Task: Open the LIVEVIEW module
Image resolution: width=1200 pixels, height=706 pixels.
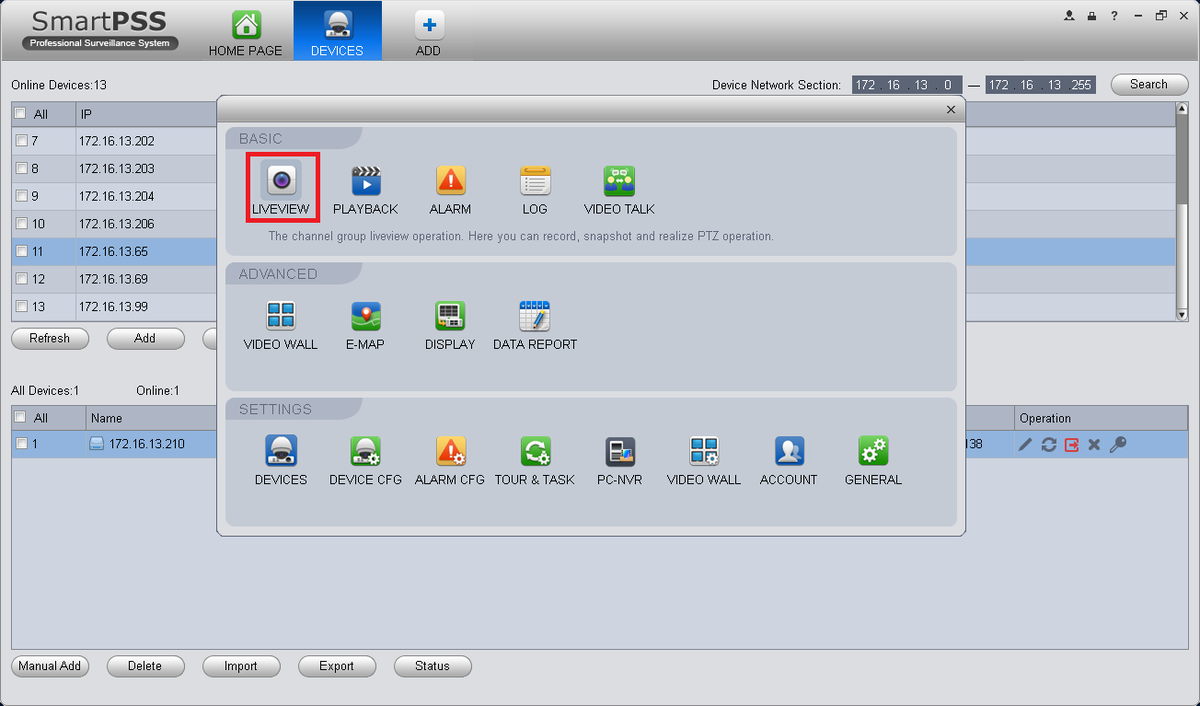Action: point(282,188)
